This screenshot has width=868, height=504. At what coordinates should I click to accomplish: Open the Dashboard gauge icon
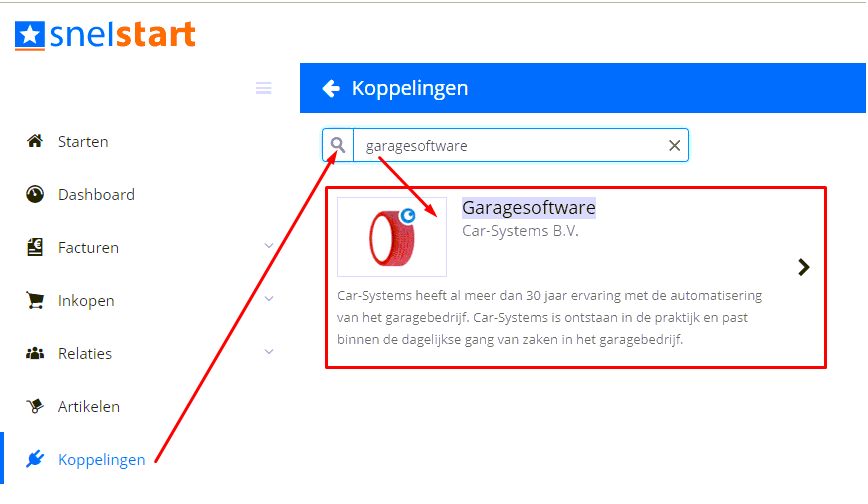[x=35, y=194]
